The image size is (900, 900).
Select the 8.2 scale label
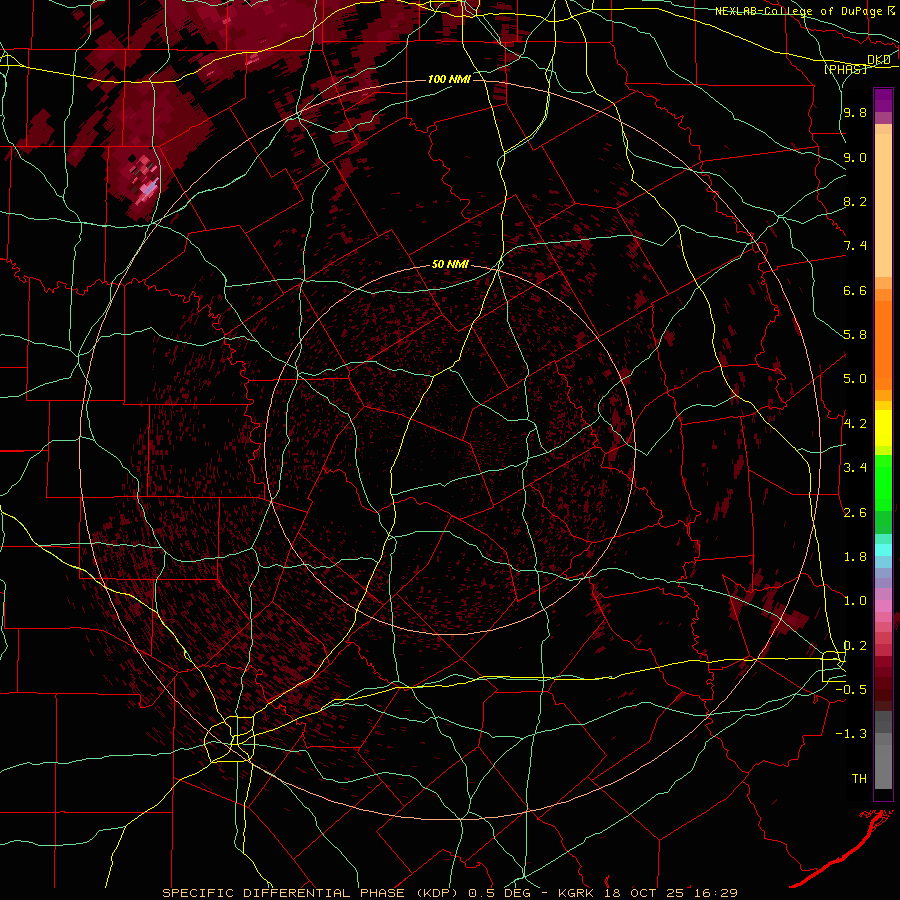(855, 201)
